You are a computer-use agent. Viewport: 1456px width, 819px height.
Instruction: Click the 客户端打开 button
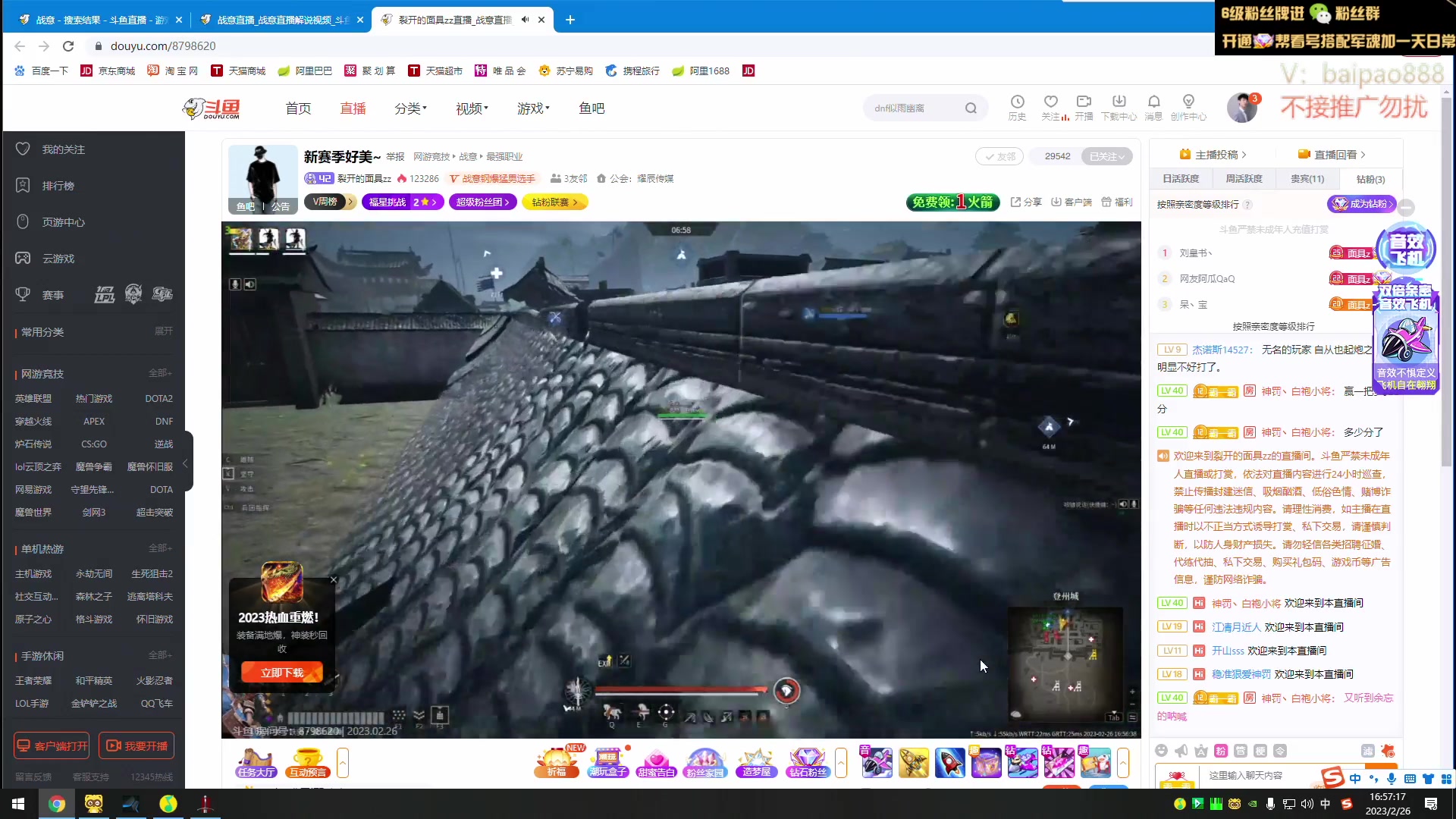click(x=52, y=746)
